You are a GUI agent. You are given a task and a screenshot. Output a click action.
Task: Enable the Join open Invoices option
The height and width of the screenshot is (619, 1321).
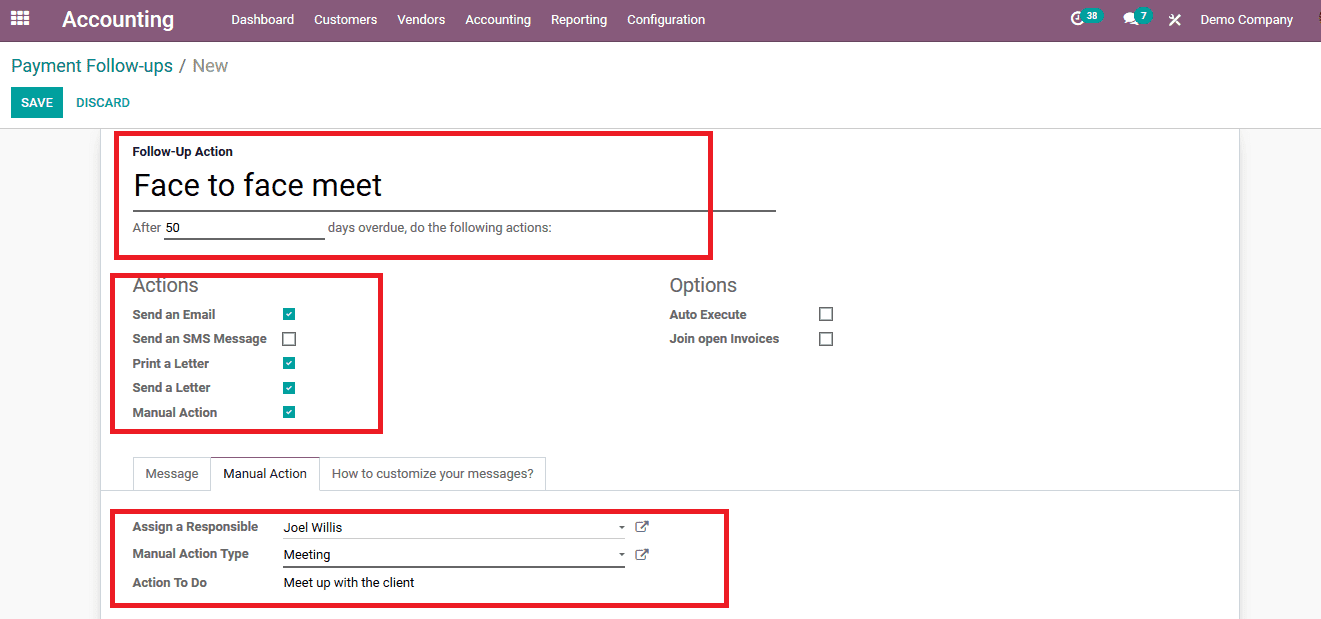826,339
